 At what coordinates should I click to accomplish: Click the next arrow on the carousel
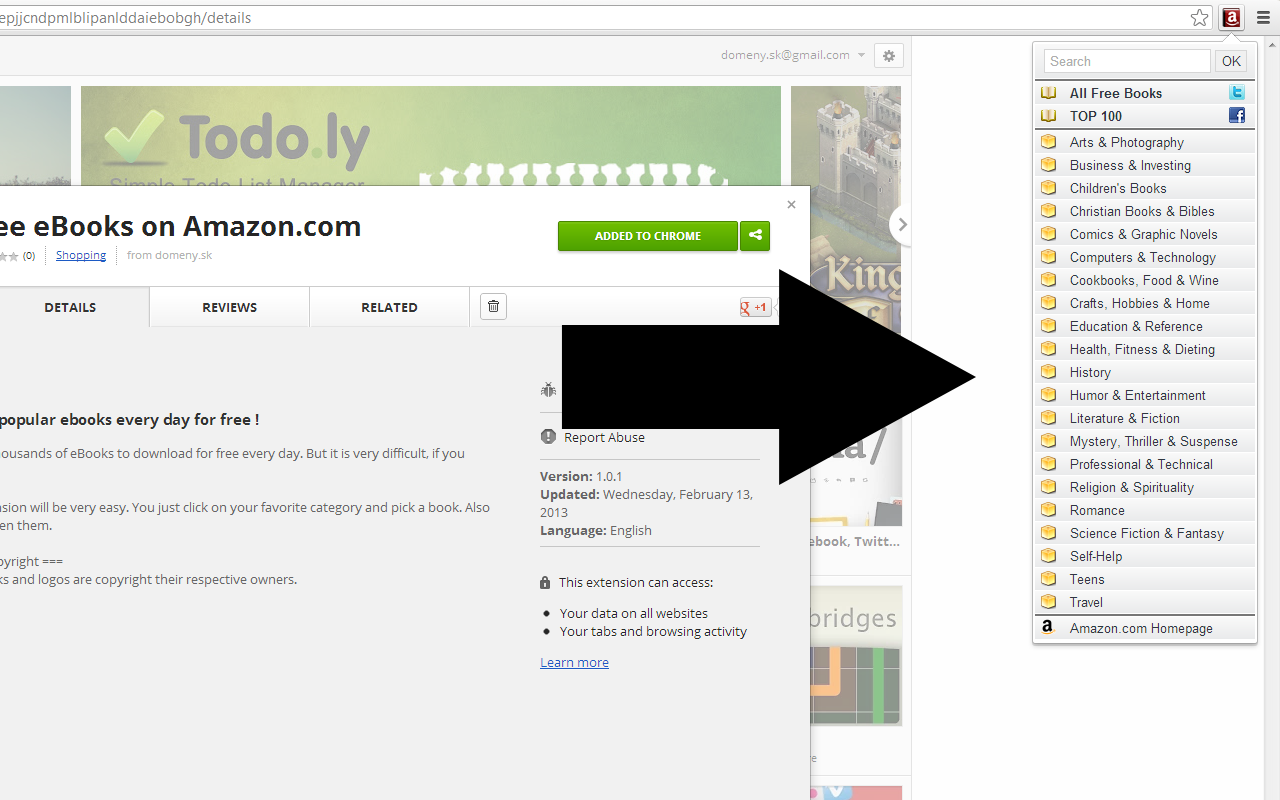point(900,225)
